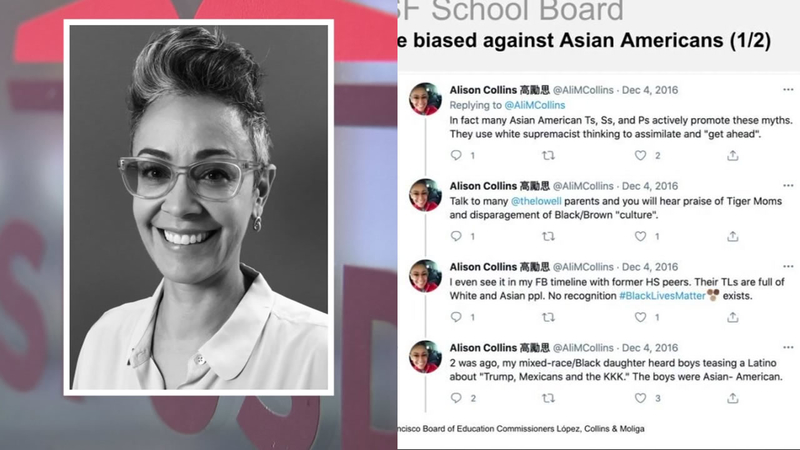
Task: Open more options on the first tweet
Action: (x=788, y=90)
